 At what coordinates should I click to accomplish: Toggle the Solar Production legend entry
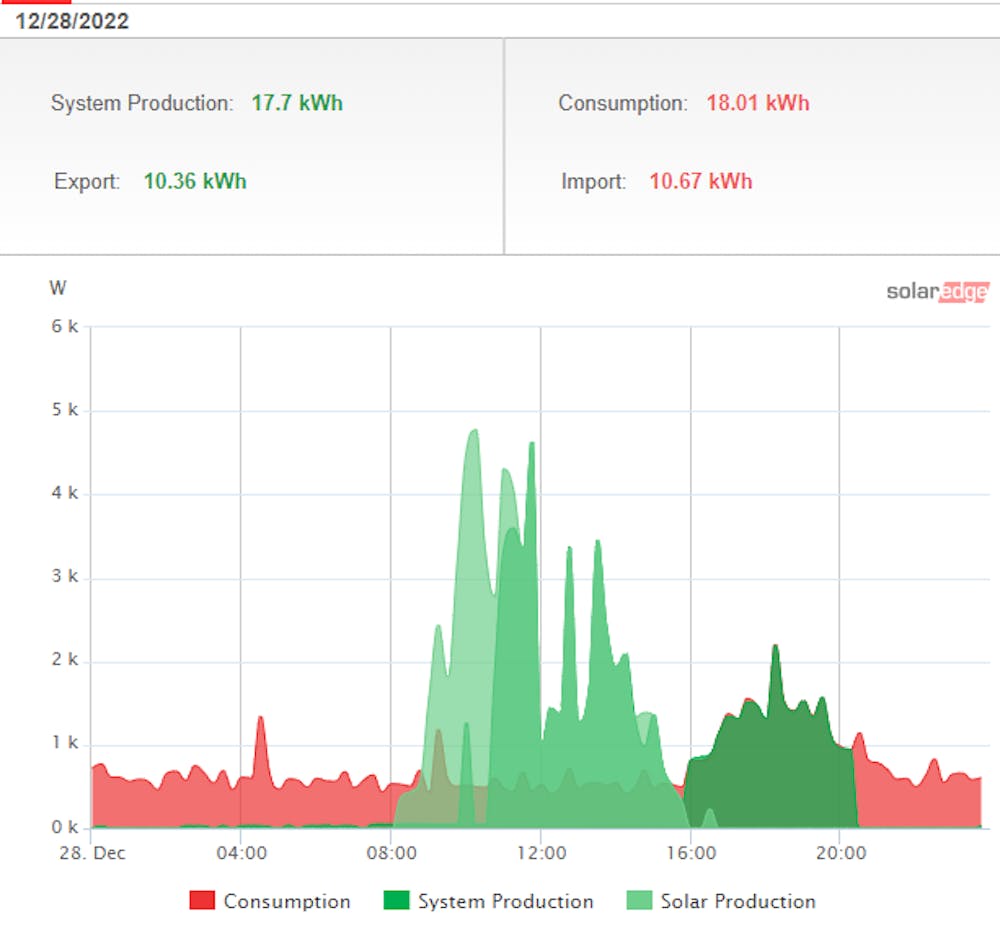pos(721,901)
